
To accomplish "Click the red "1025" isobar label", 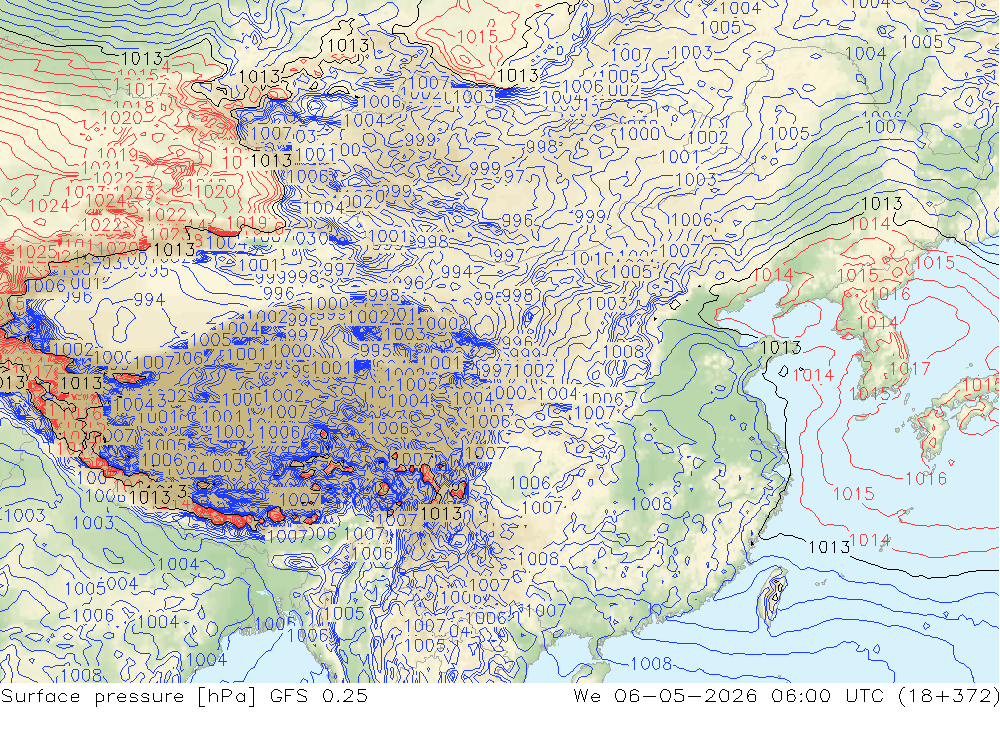I will pyautogui.click(x=37, y=252).
